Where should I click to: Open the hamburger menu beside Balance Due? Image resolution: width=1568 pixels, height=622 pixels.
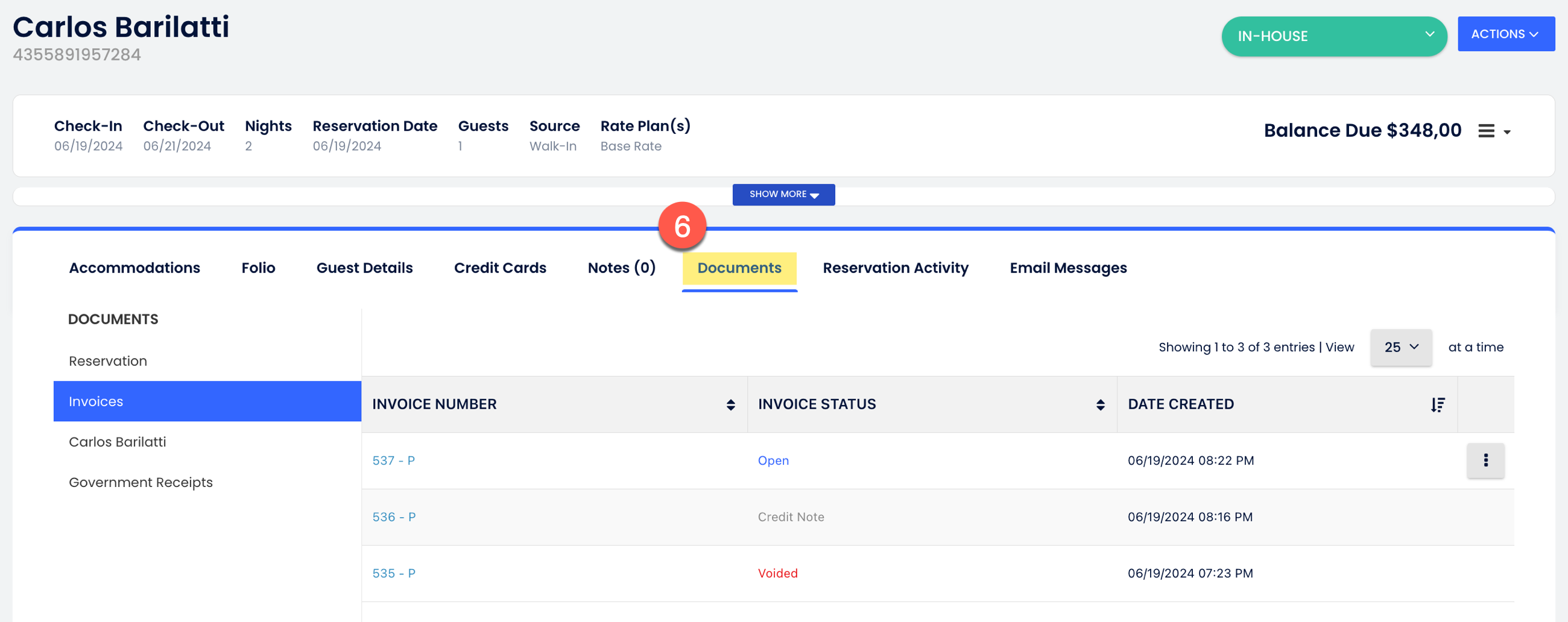pos(1493,131)
